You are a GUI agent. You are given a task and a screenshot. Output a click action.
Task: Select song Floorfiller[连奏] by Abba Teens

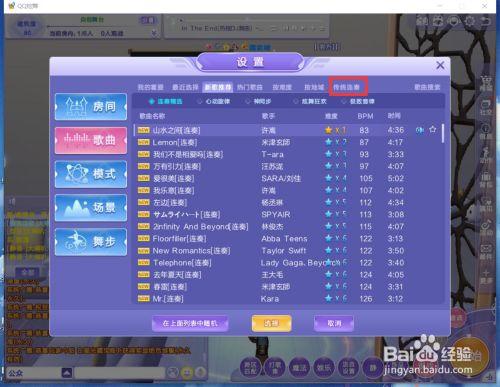[x=287, y=239]
